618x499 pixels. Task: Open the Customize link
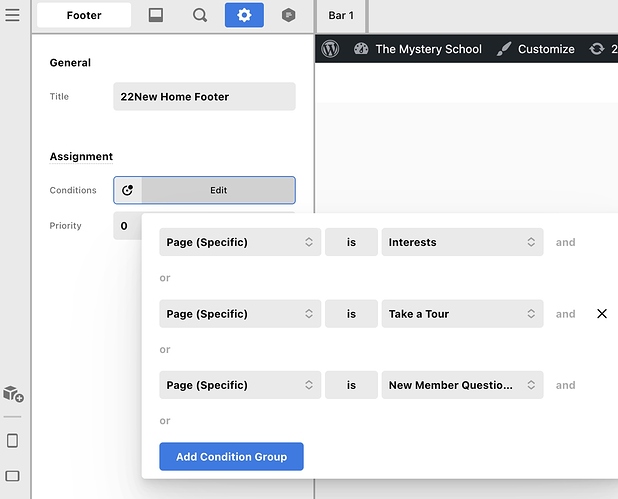coord(546,49)
